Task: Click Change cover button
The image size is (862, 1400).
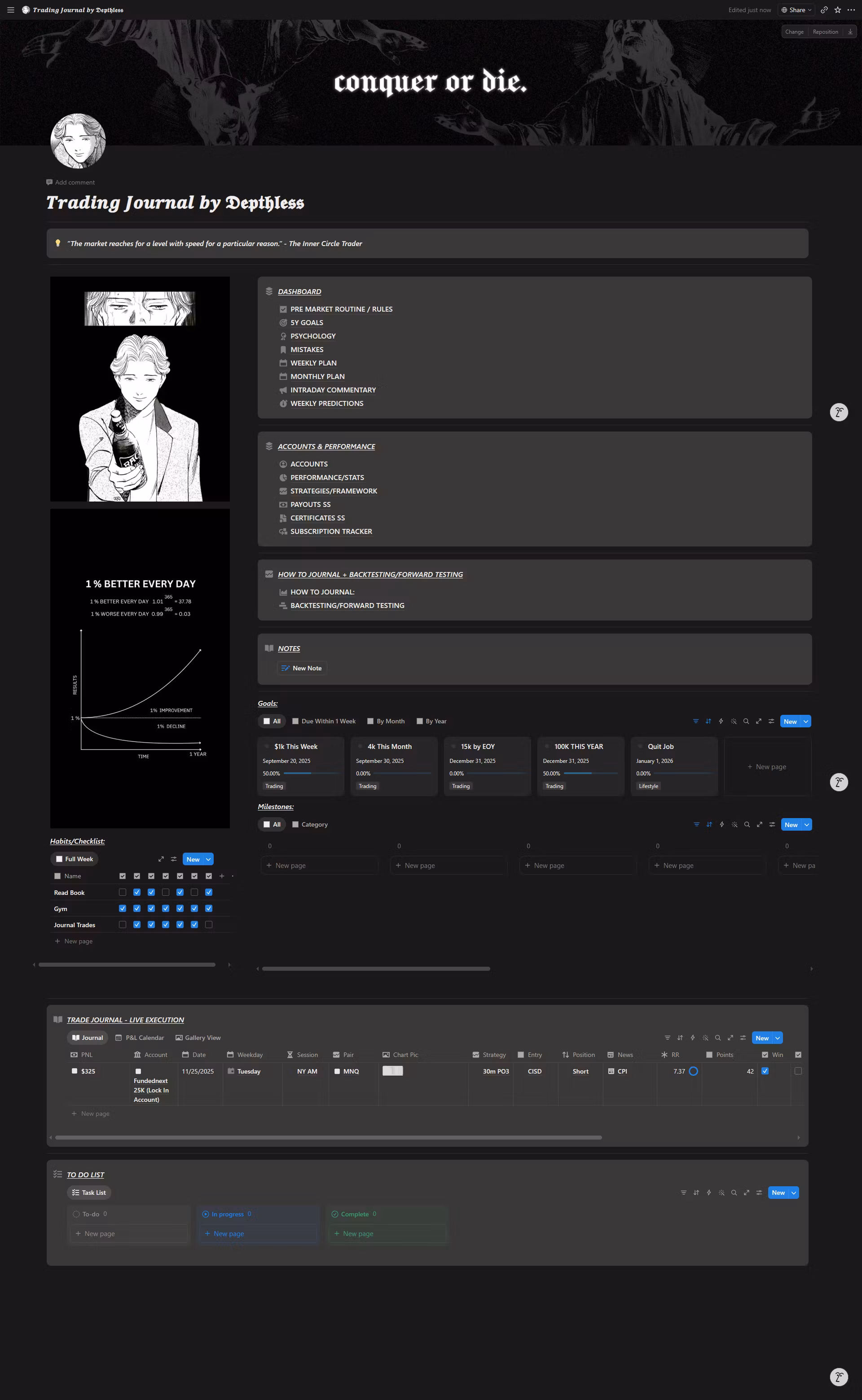Action: tap(794, 32)
